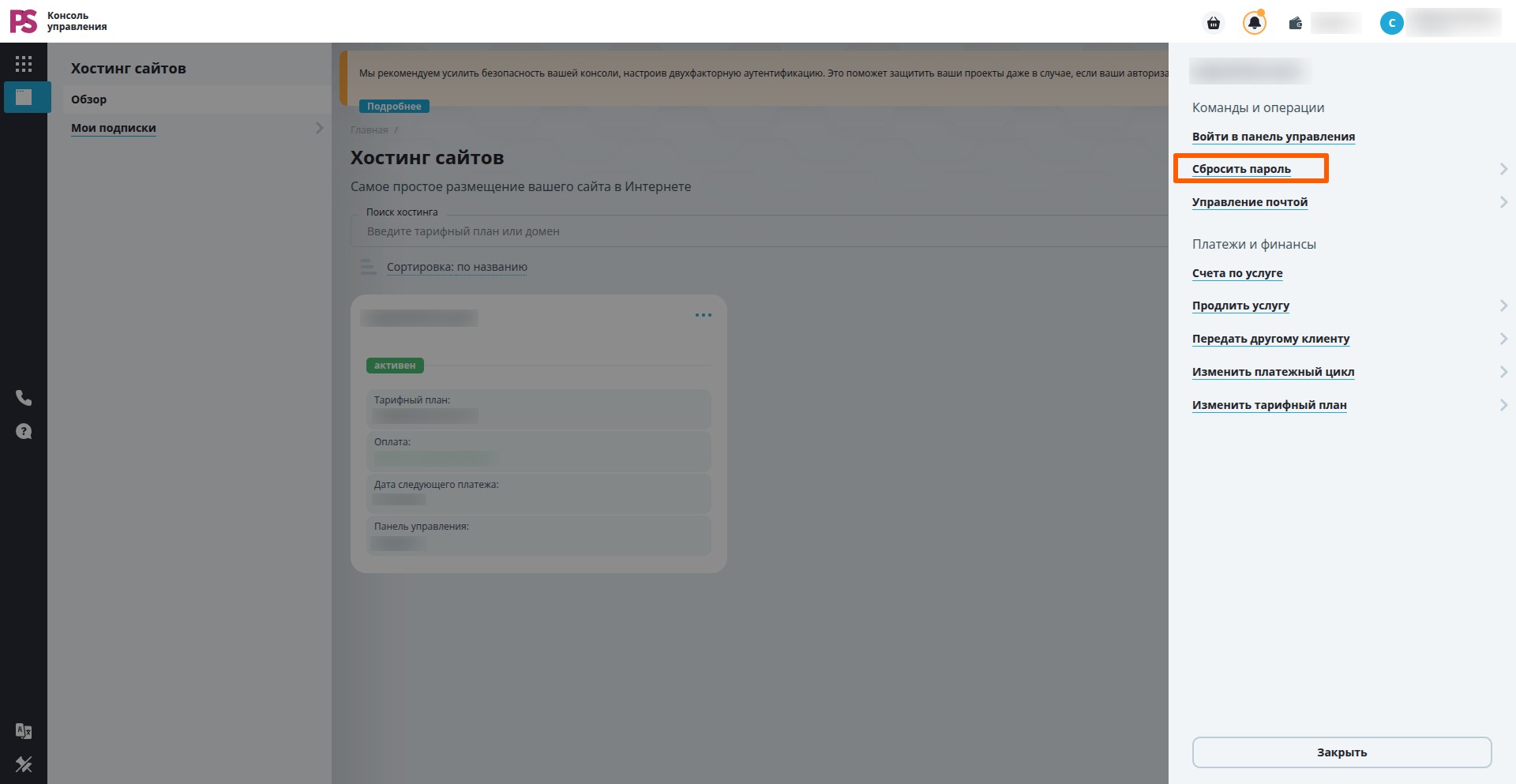The height and width of the screenshot is (784, 1516).
Task: Open sorting option Сортировка: по названию
Action: [457, 267]
